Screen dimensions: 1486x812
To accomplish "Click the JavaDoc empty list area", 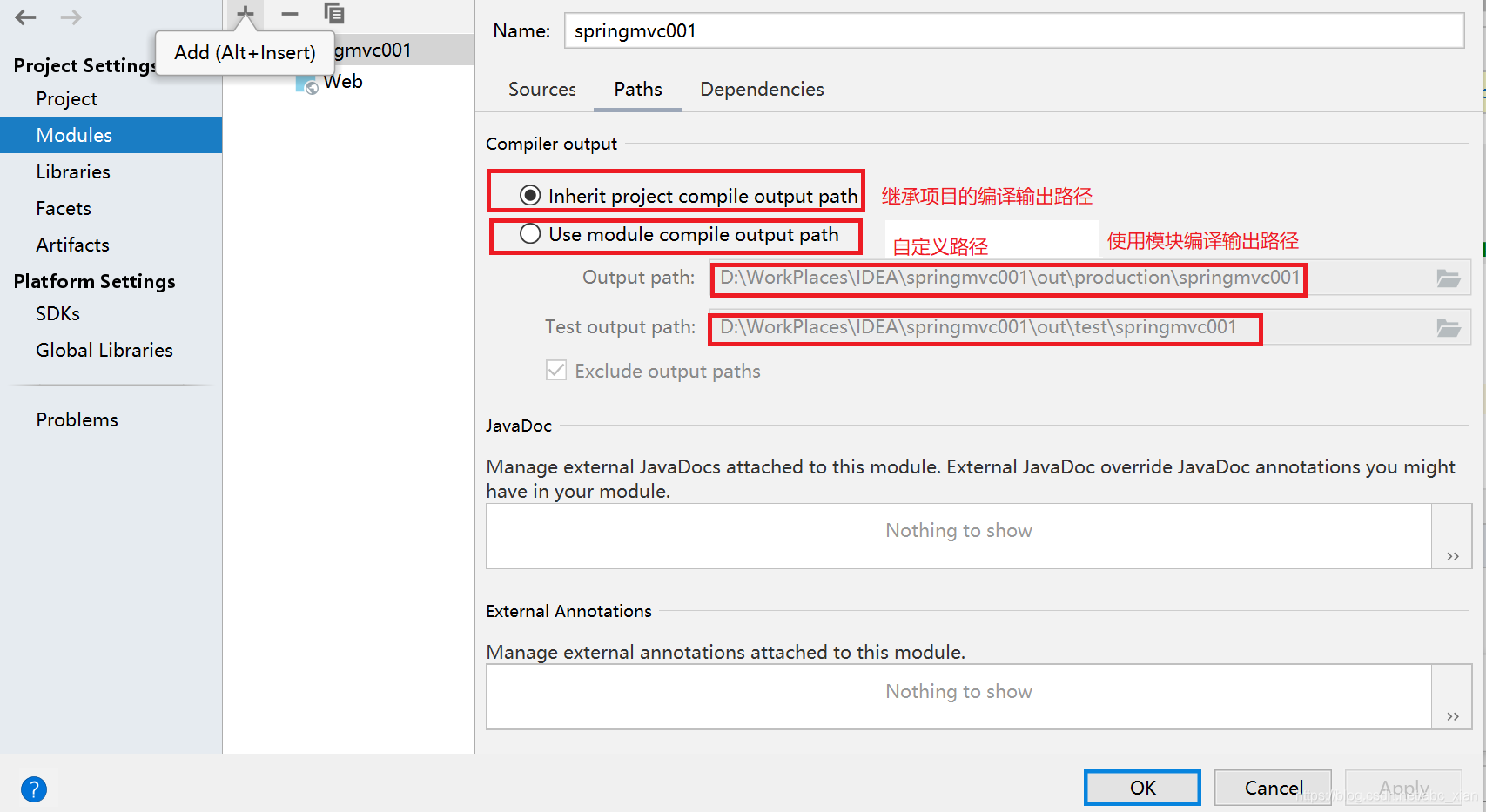I will [x=958, y=536].
